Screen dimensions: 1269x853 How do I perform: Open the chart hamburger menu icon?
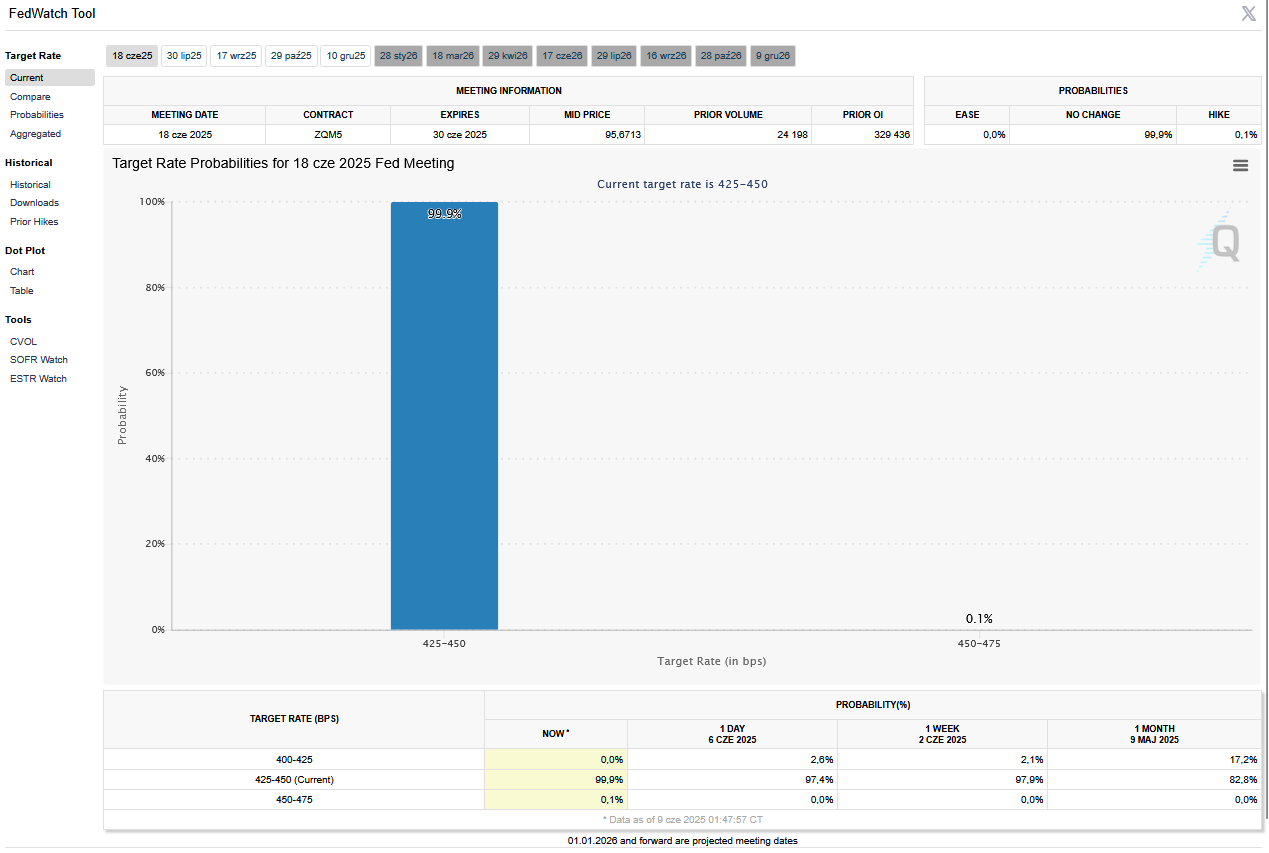tap(1240, 166)
